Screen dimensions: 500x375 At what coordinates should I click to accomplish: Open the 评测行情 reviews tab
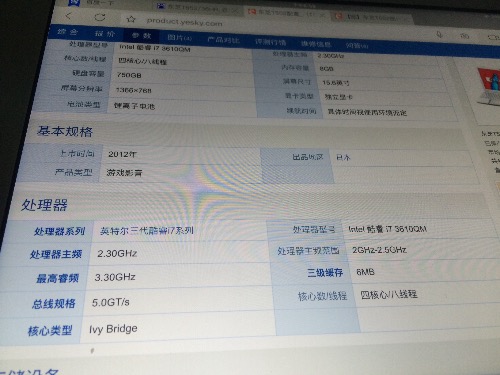[270, 42]
